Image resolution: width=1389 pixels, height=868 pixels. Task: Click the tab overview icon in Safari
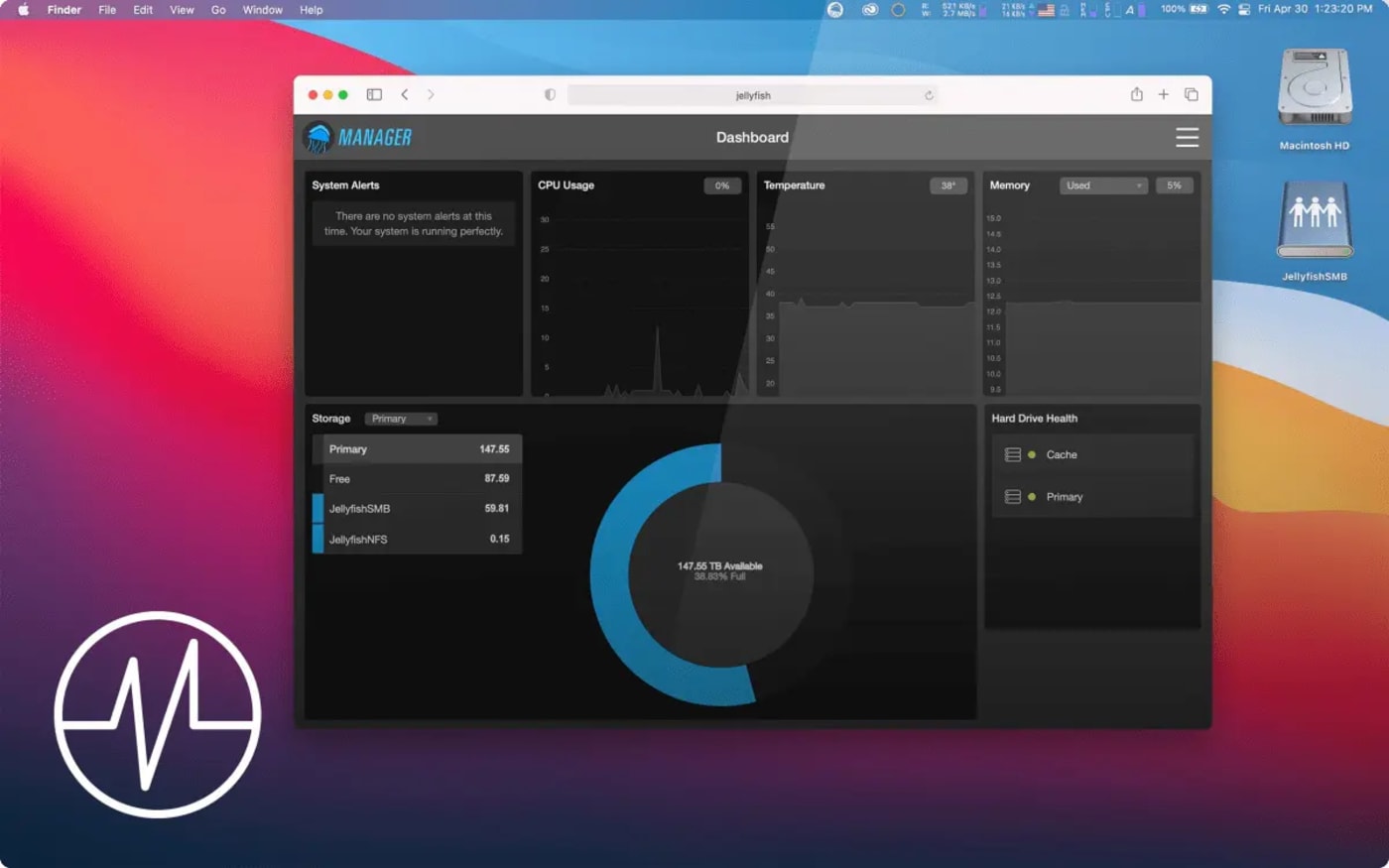(x=1191, y=94)
